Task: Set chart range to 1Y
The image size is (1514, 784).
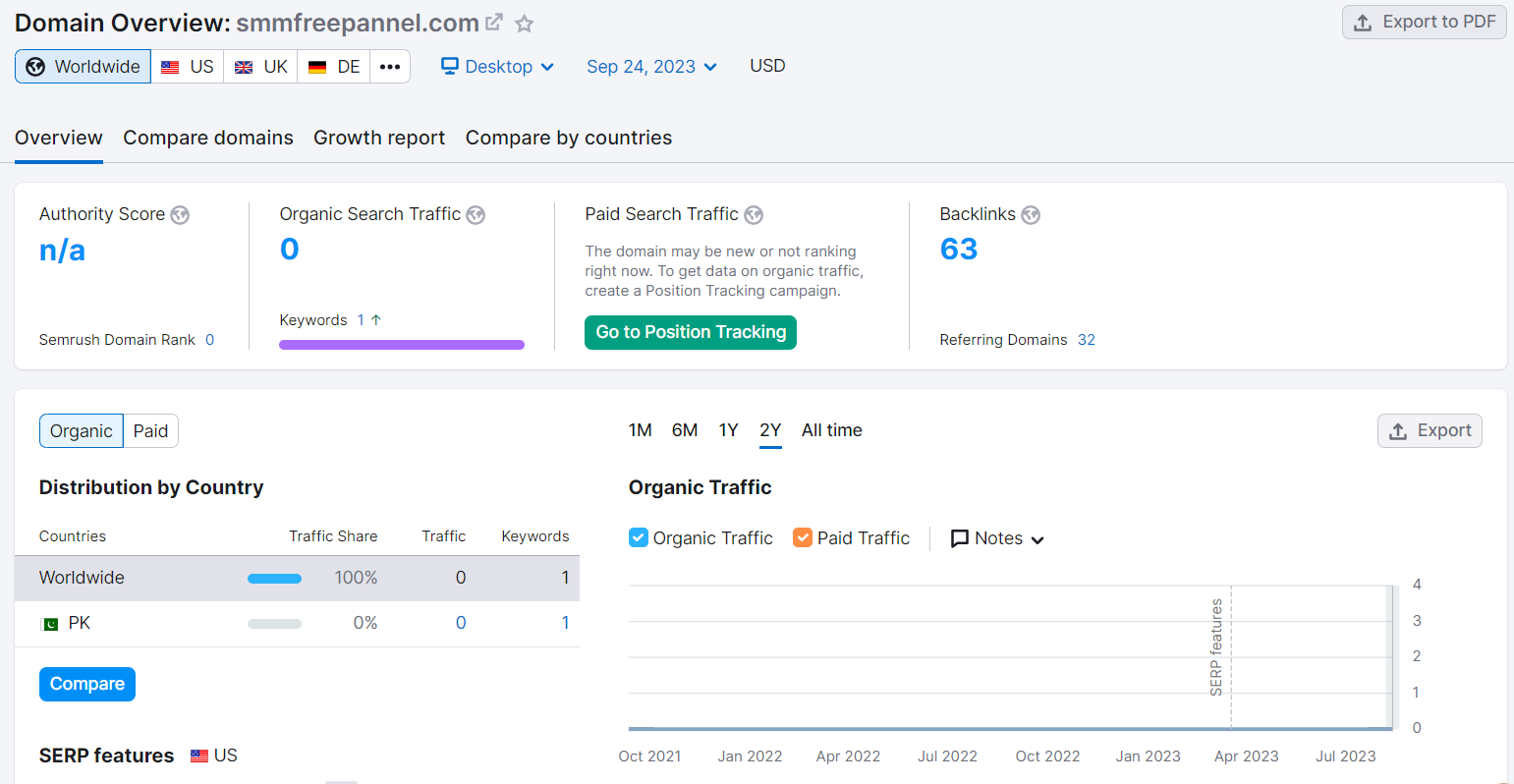Action: click(x=728, y=430)
